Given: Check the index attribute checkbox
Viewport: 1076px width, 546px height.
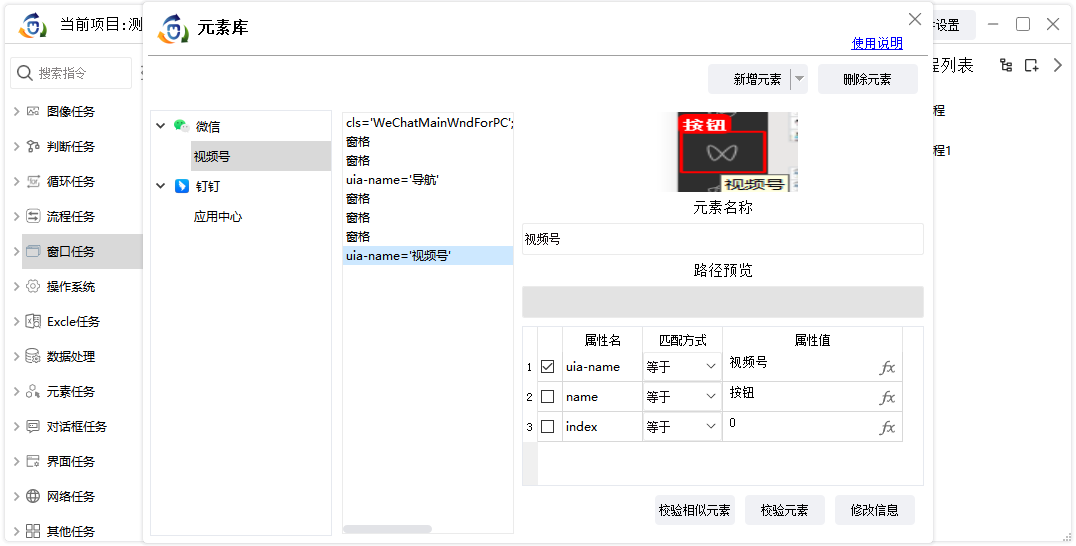Looking at the screenshot, I should [x=548, y=427].
